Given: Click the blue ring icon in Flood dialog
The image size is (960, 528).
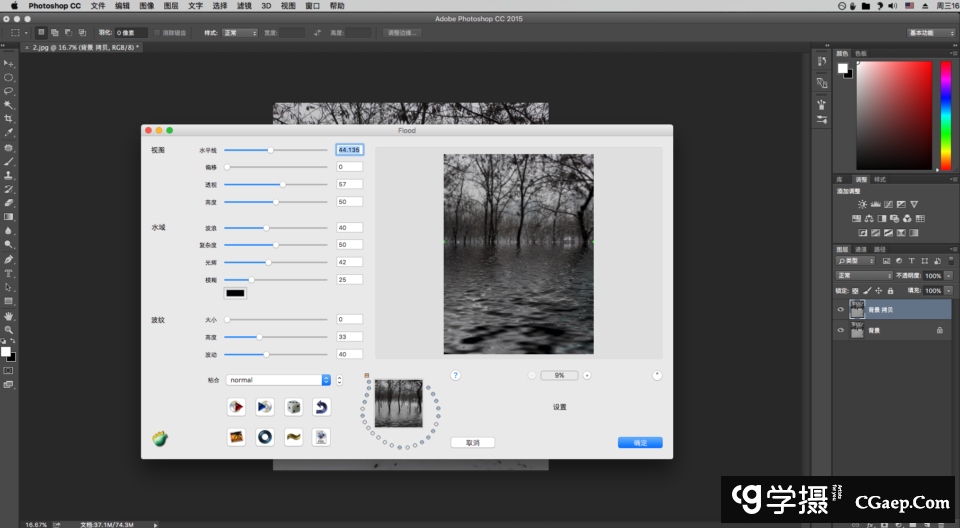Looking at the screenshot, I should (265, 436).
